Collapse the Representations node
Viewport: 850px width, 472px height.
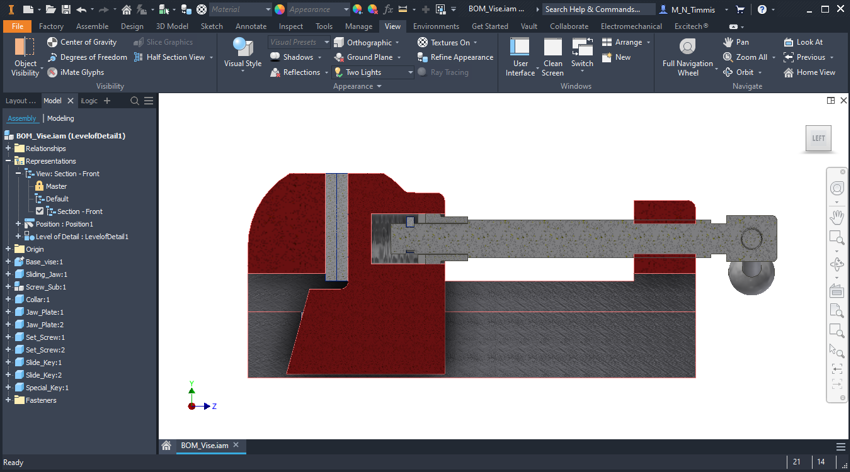coord(8,161)
